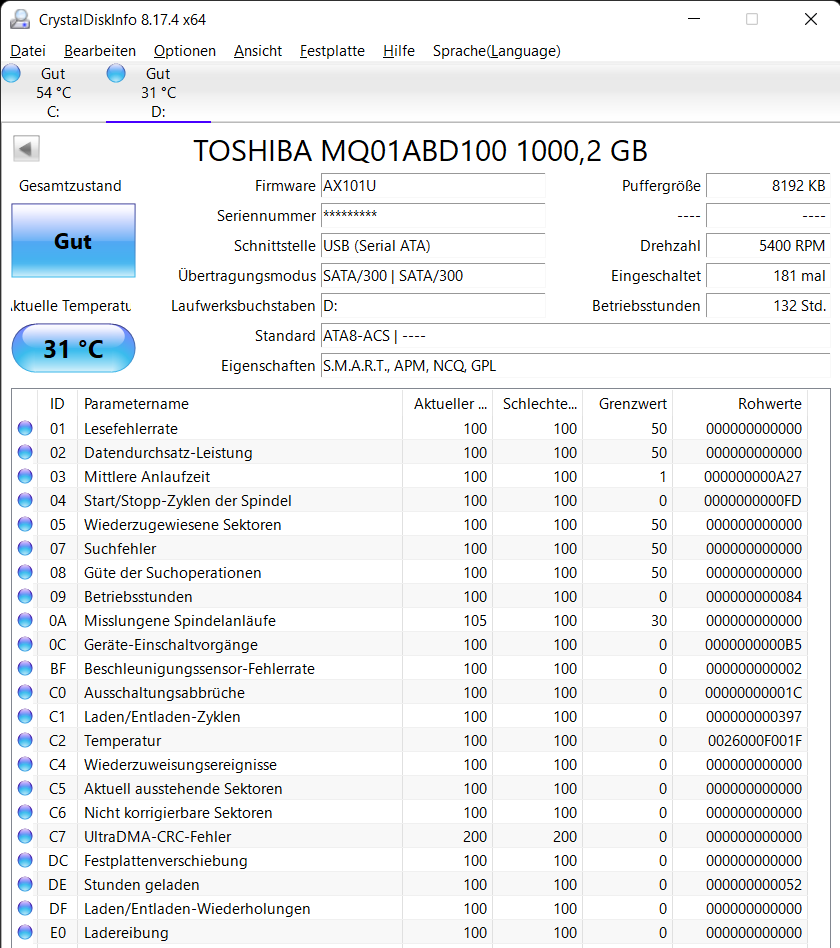Open the Ansicht menu
Viewport: 840px width, 948px height.
coord(257,51)
